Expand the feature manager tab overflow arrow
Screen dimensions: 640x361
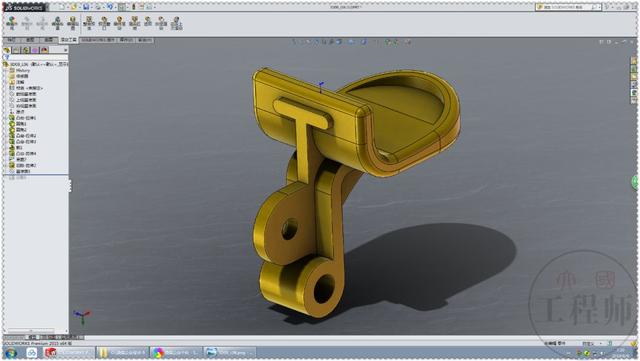pos(65,50)
